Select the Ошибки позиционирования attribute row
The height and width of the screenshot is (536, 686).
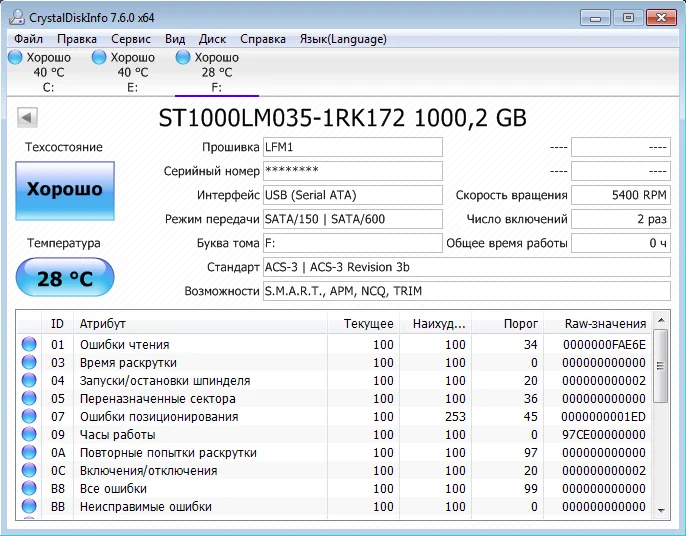click(x=159, y=417)
